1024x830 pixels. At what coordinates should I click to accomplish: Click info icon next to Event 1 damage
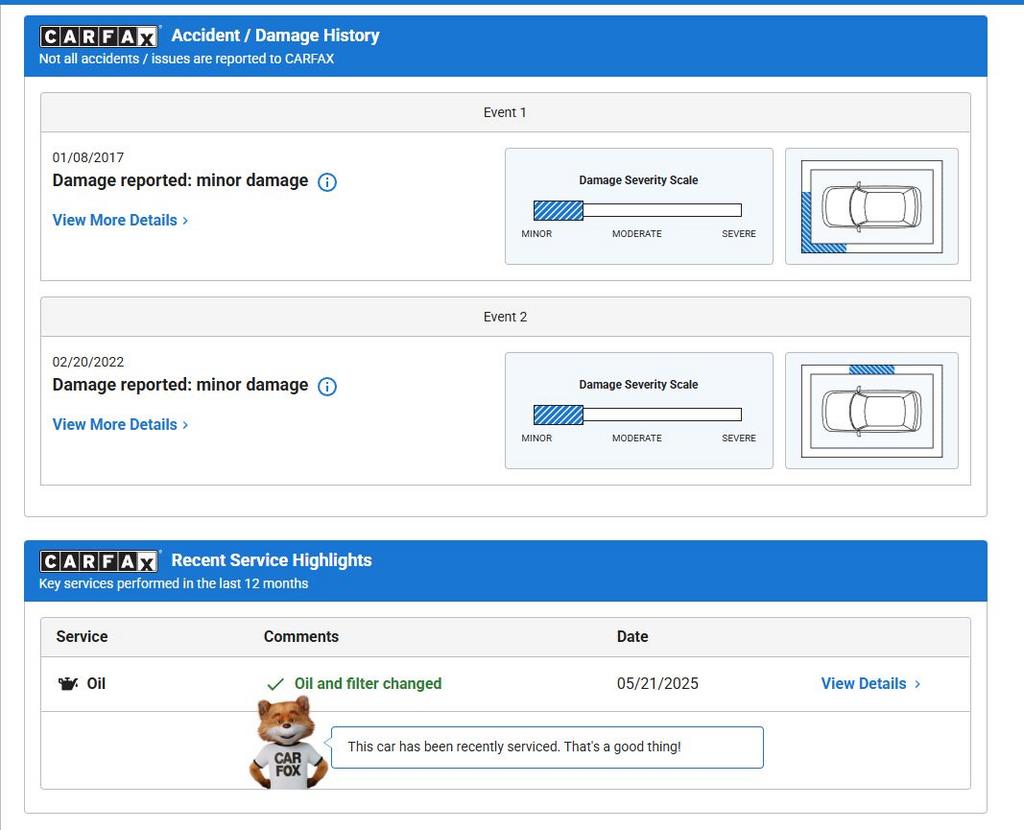(327, 182)
